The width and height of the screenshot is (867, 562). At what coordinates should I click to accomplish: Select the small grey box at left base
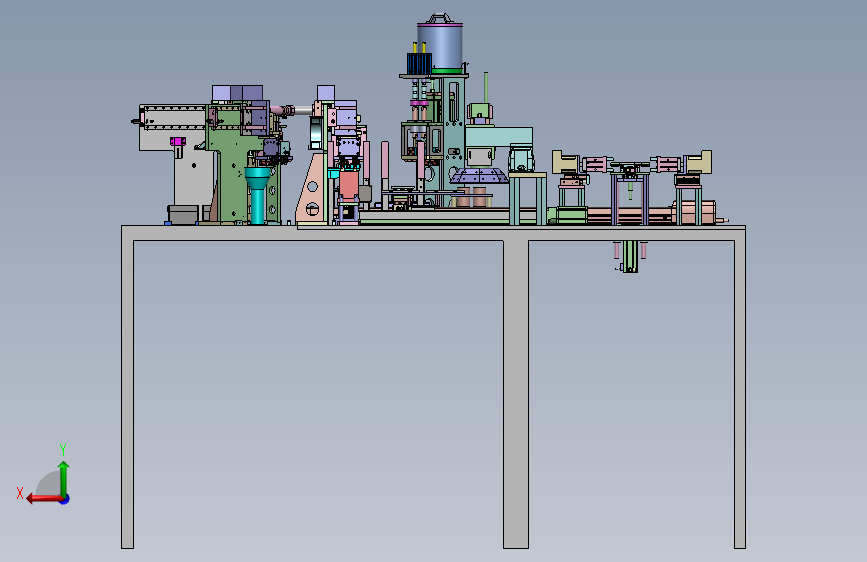pos(183,215)
